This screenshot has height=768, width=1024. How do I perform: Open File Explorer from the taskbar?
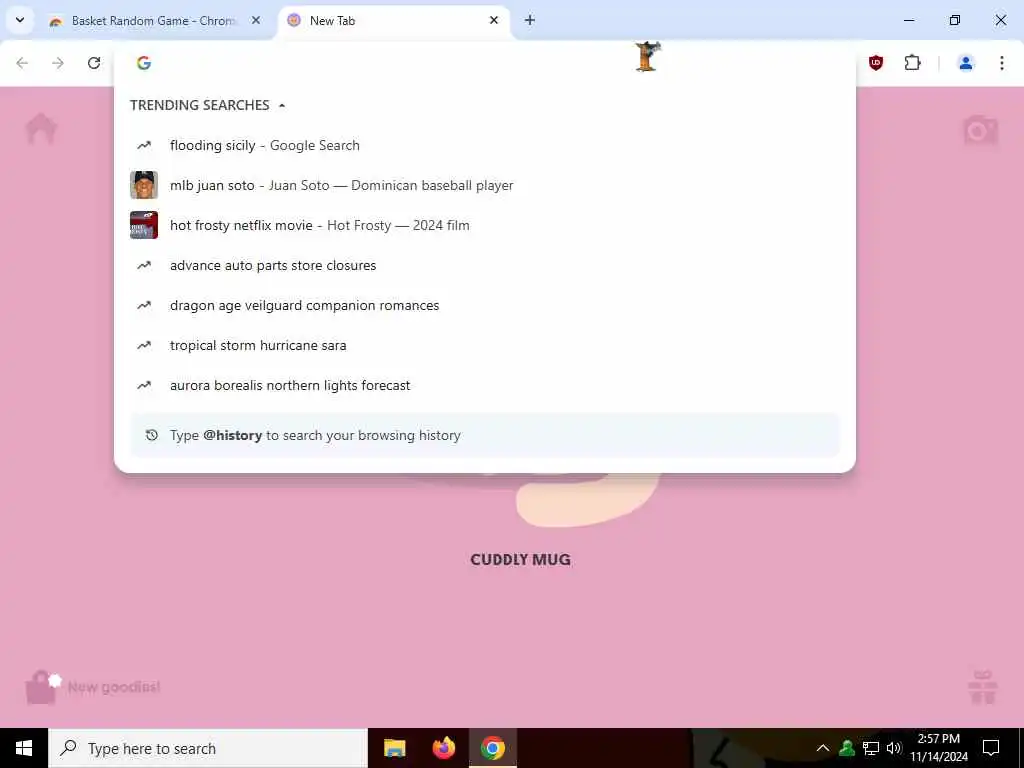tap(394, 748)
